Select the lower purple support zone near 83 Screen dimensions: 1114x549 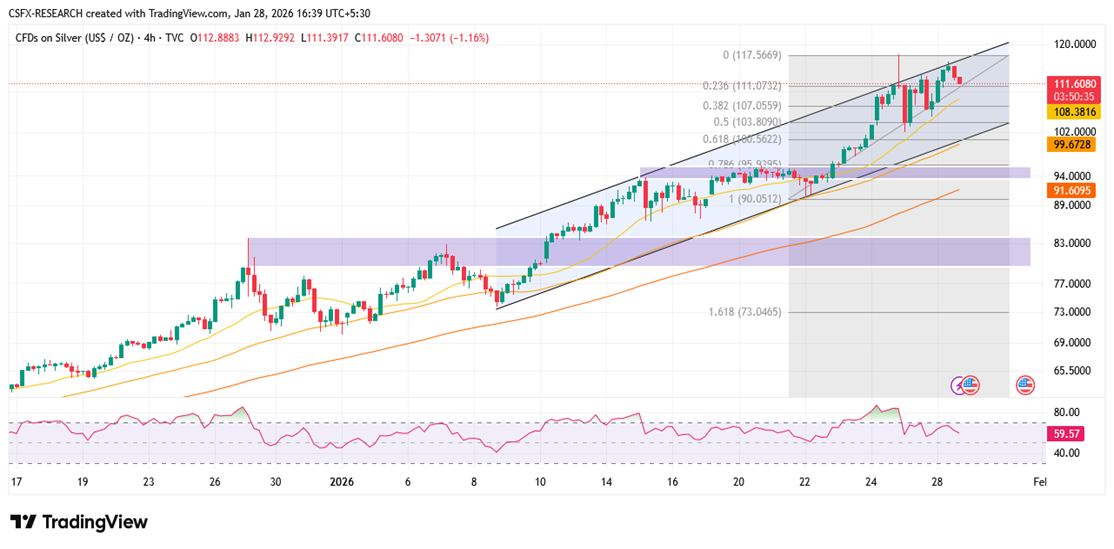pyautogui.click(x=638, y=252)
